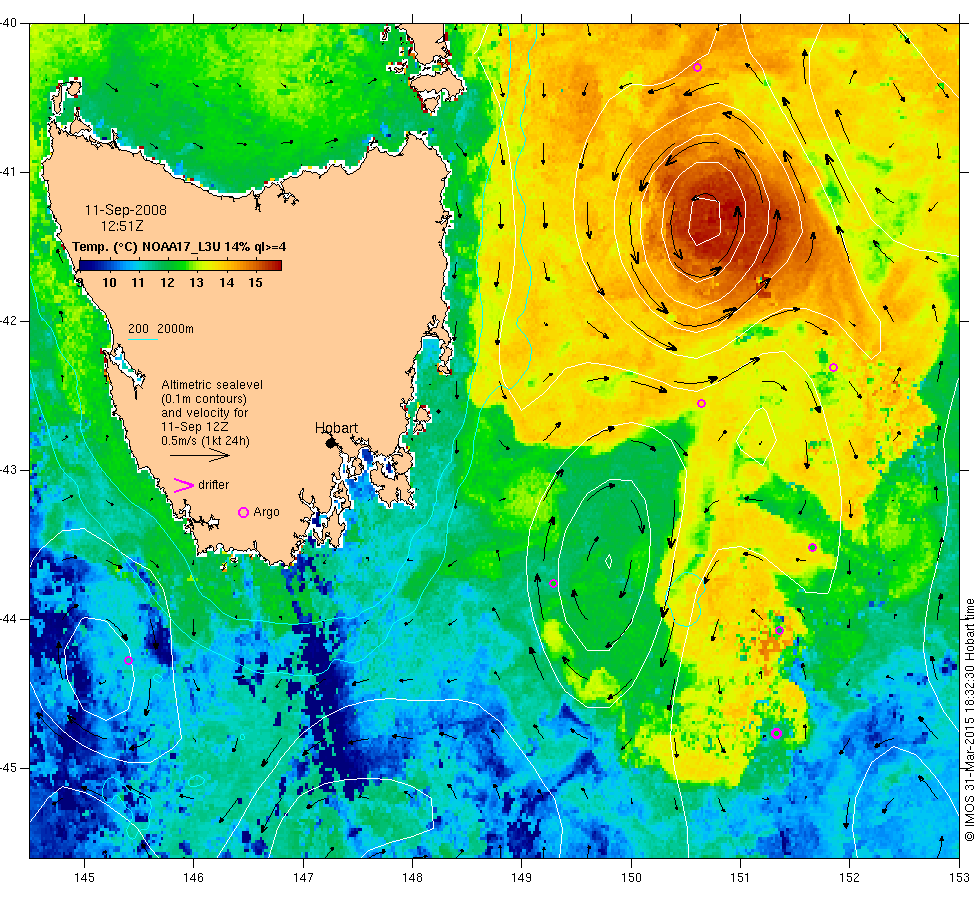Image resolution: width=980 pixels, height=900 pixels.
Task: Click the longitude label 145
Action: coord(84,878)
